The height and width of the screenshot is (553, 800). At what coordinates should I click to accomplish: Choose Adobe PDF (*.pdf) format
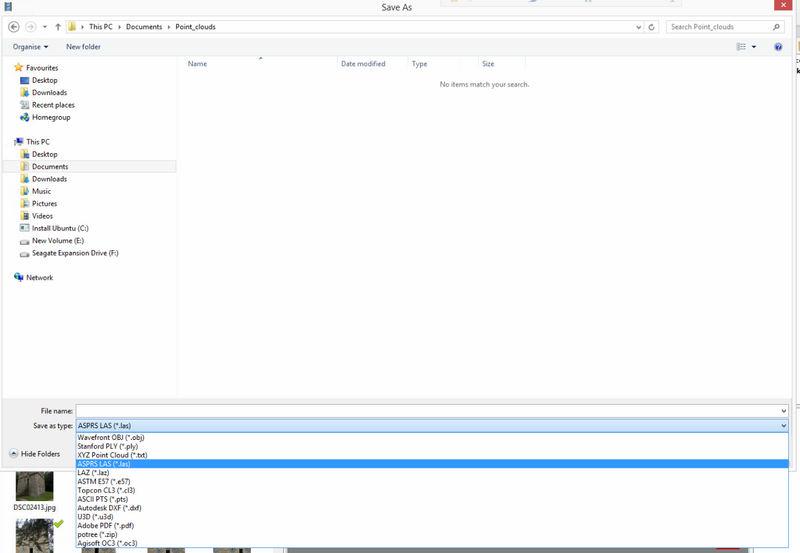pyautogui.click(x=432, y=525)
